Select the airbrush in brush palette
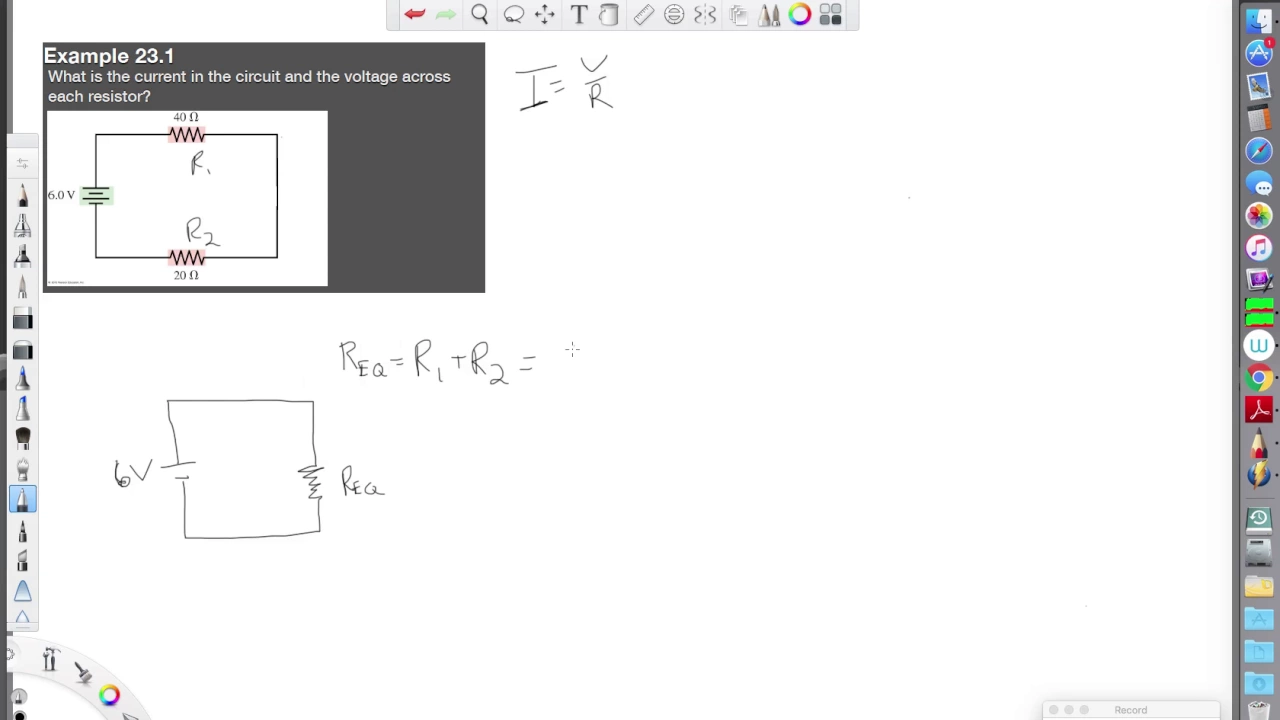 22,227
